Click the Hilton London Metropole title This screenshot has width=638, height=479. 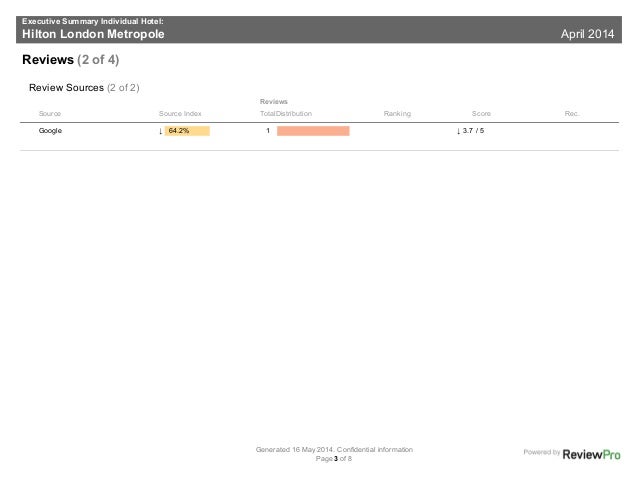click(93, 34)
